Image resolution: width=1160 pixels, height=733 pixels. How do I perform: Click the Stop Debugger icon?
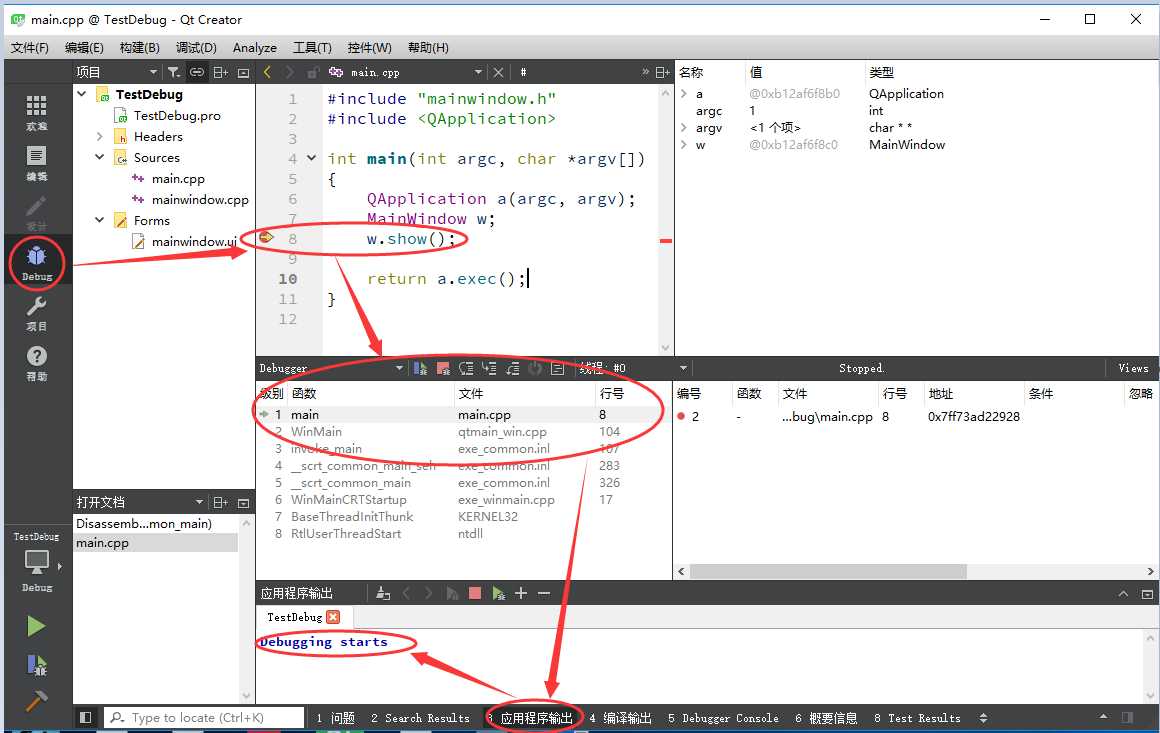coord(443,368)
